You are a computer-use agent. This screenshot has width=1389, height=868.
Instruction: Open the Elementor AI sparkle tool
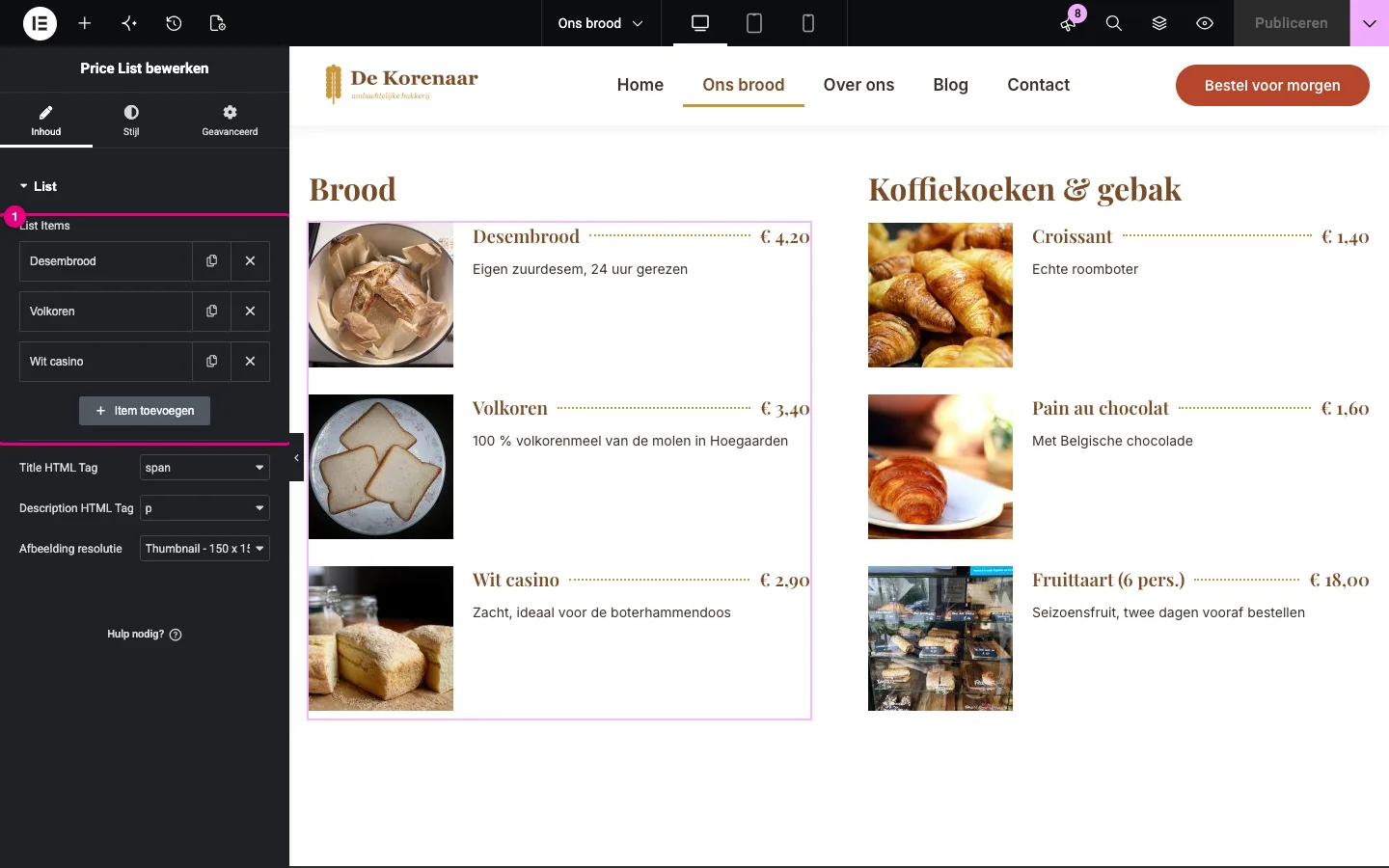tap(129, 23)
